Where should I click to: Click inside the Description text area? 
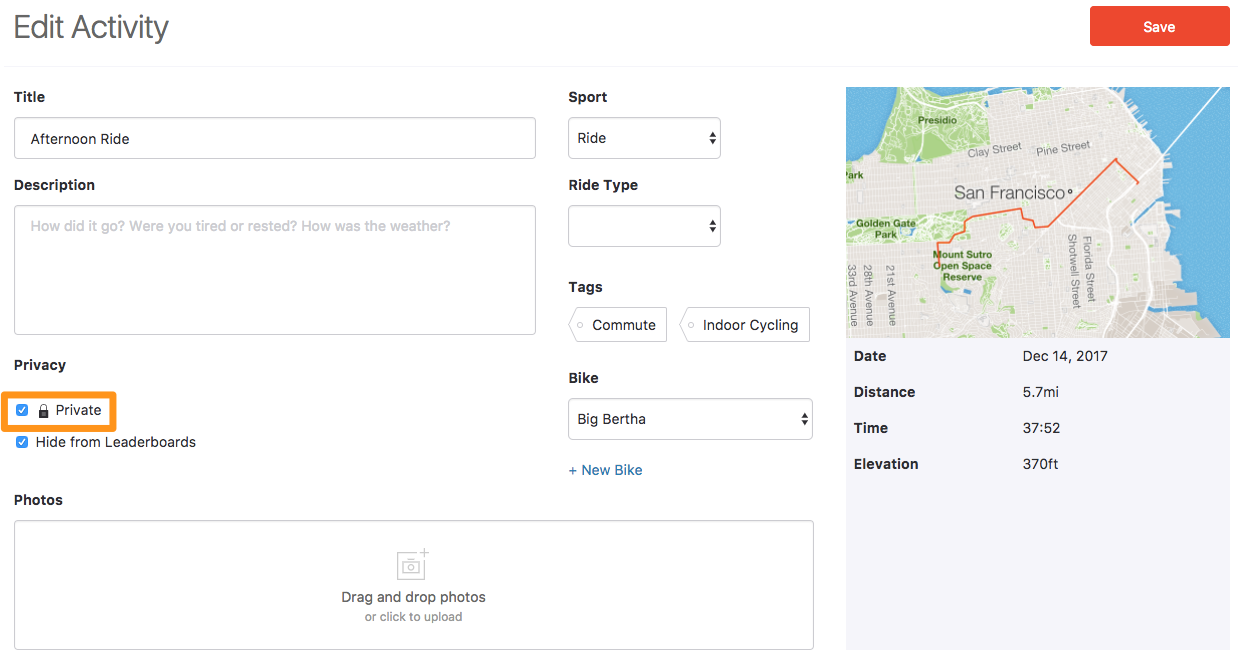pos(275,270)
